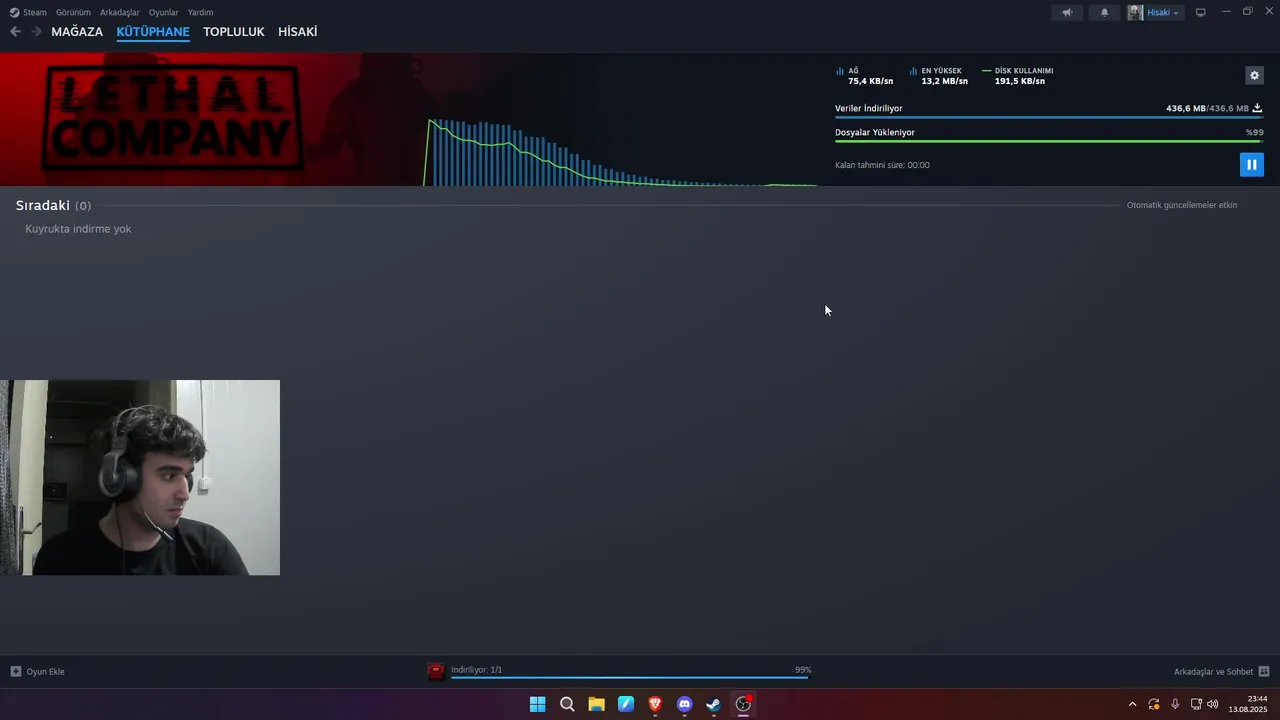Image resolution: width=1280 pixels, height=720 pixels.
Task: Open OBS Studio from taskbar
Action: [x=743, y=704]
